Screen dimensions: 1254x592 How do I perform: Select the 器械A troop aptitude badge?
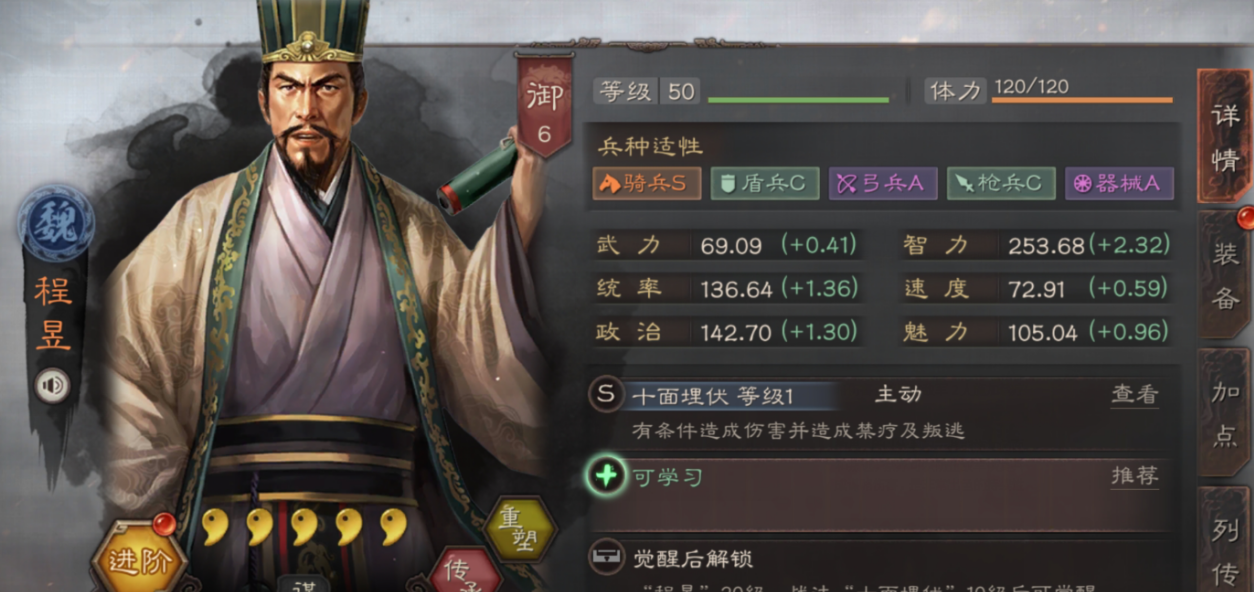[1119, 183]
